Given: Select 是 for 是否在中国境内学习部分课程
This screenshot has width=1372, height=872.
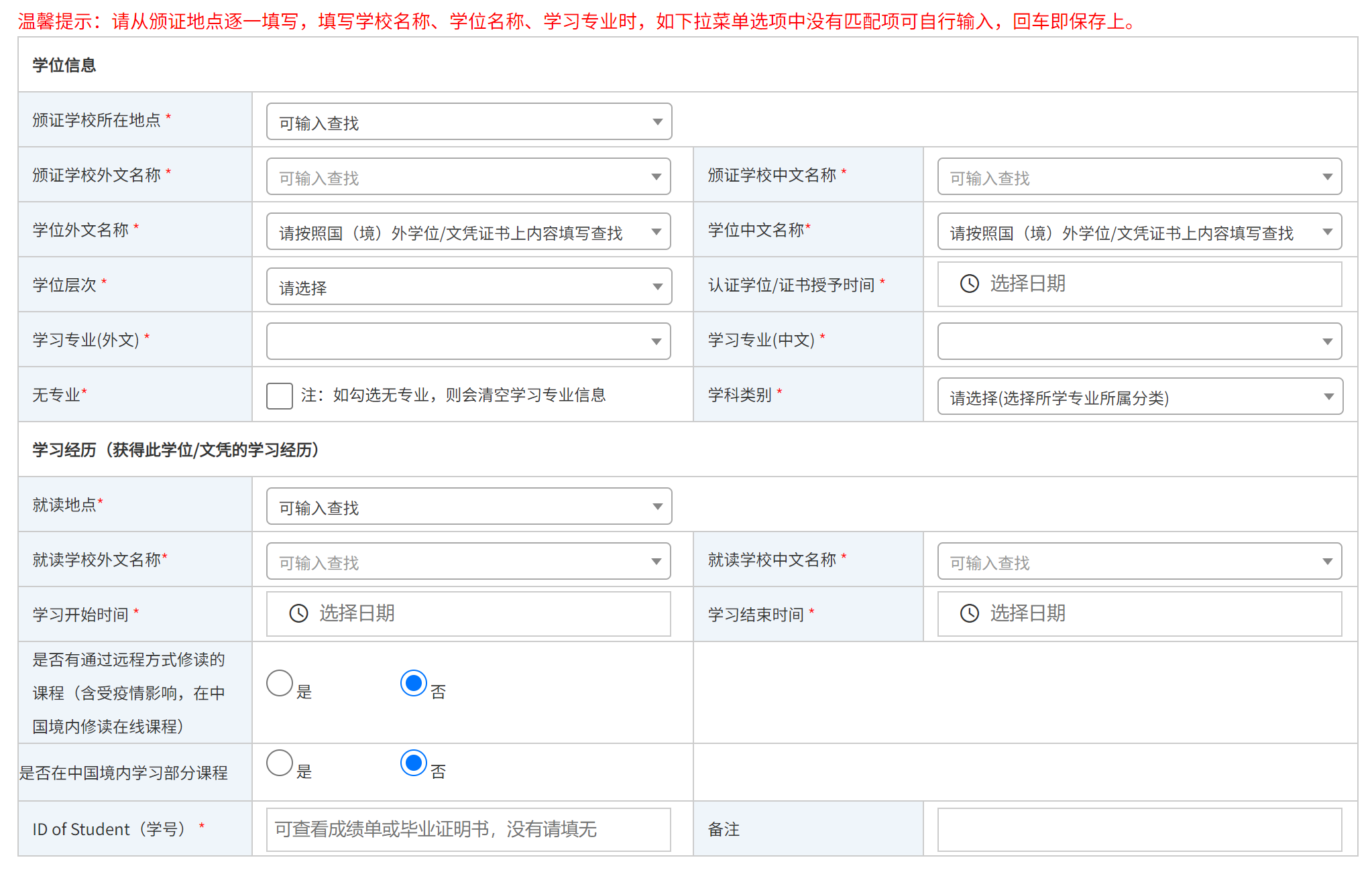Looking at the screenshot, I should coord(280,763).
